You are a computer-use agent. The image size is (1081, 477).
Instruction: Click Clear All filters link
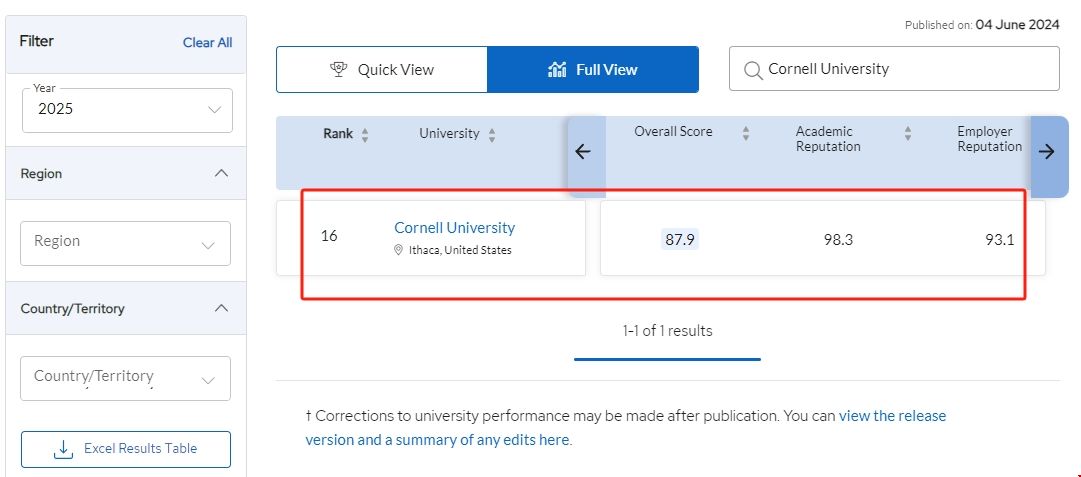(207, 42)
